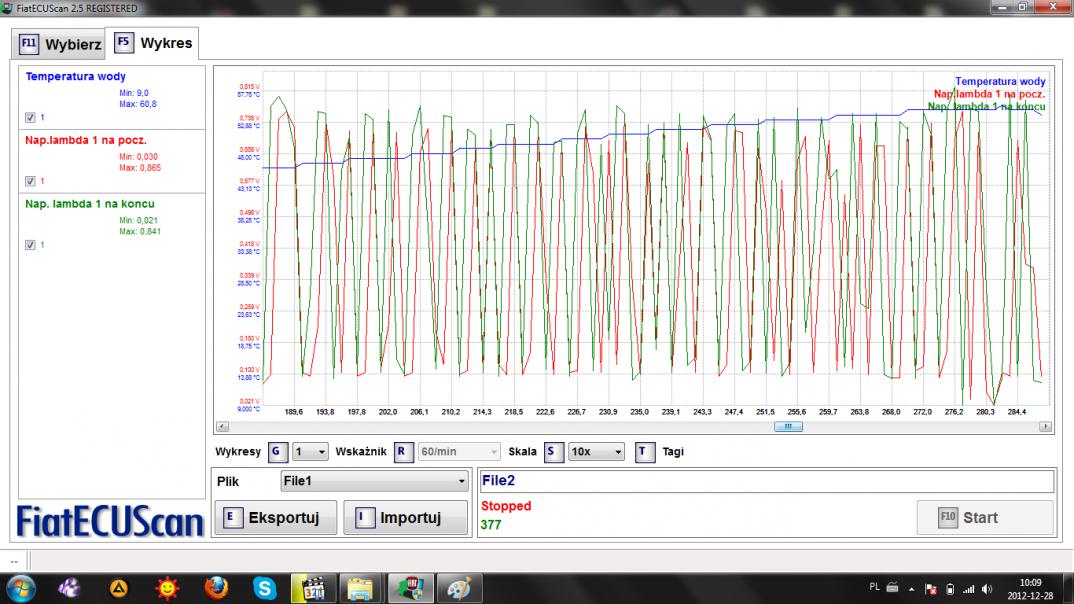Open the Wykresy count dropdown
This screenshot has height=604, width=1074.
[310, 452]
